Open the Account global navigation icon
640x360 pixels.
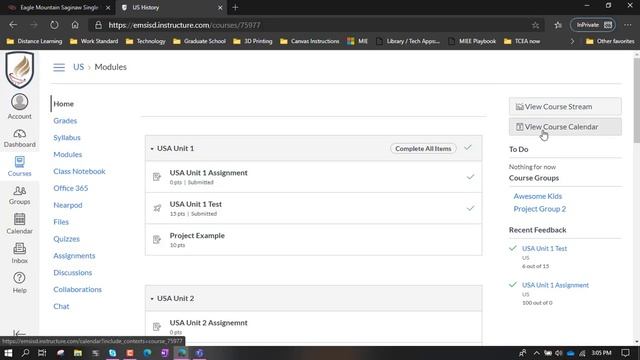pyautogui.click(x=19, y=106)
